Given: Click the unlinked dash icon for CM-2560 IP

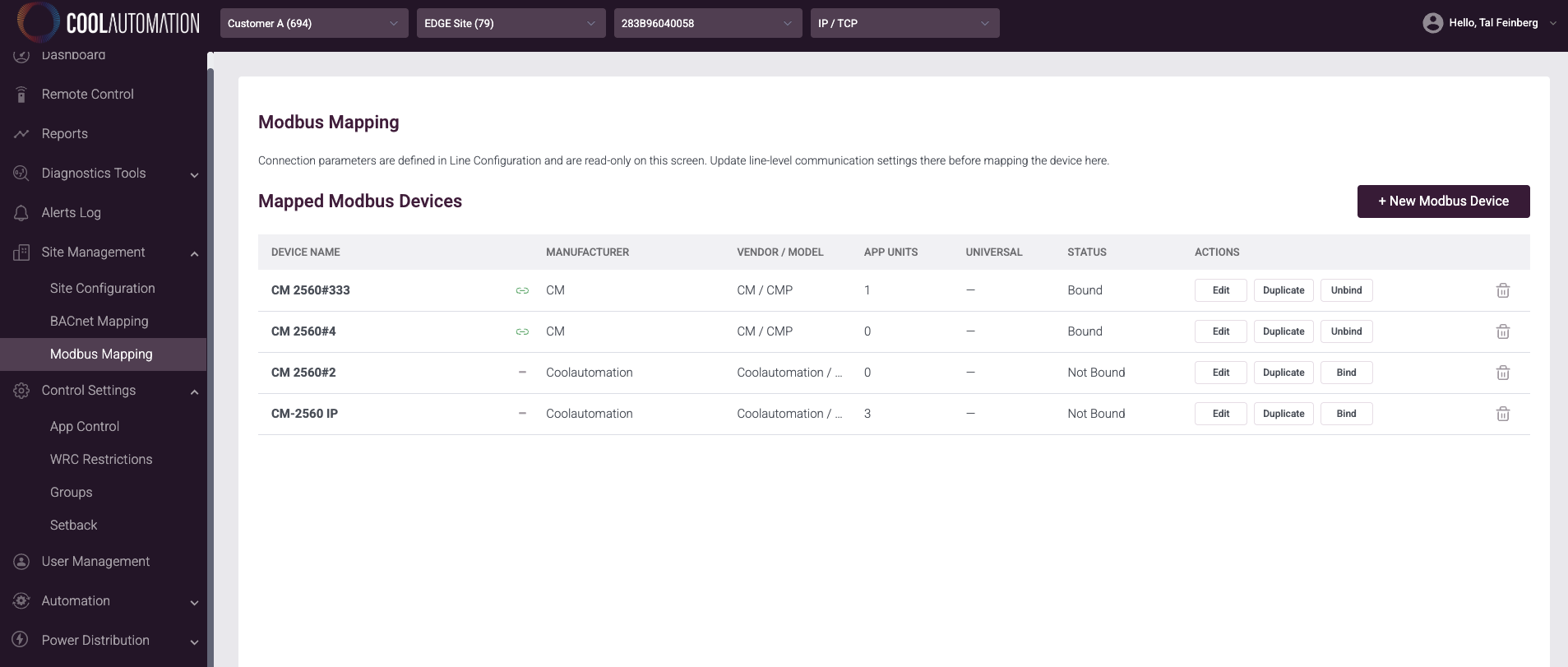Looking at the screenshot, I should point(522,414).
